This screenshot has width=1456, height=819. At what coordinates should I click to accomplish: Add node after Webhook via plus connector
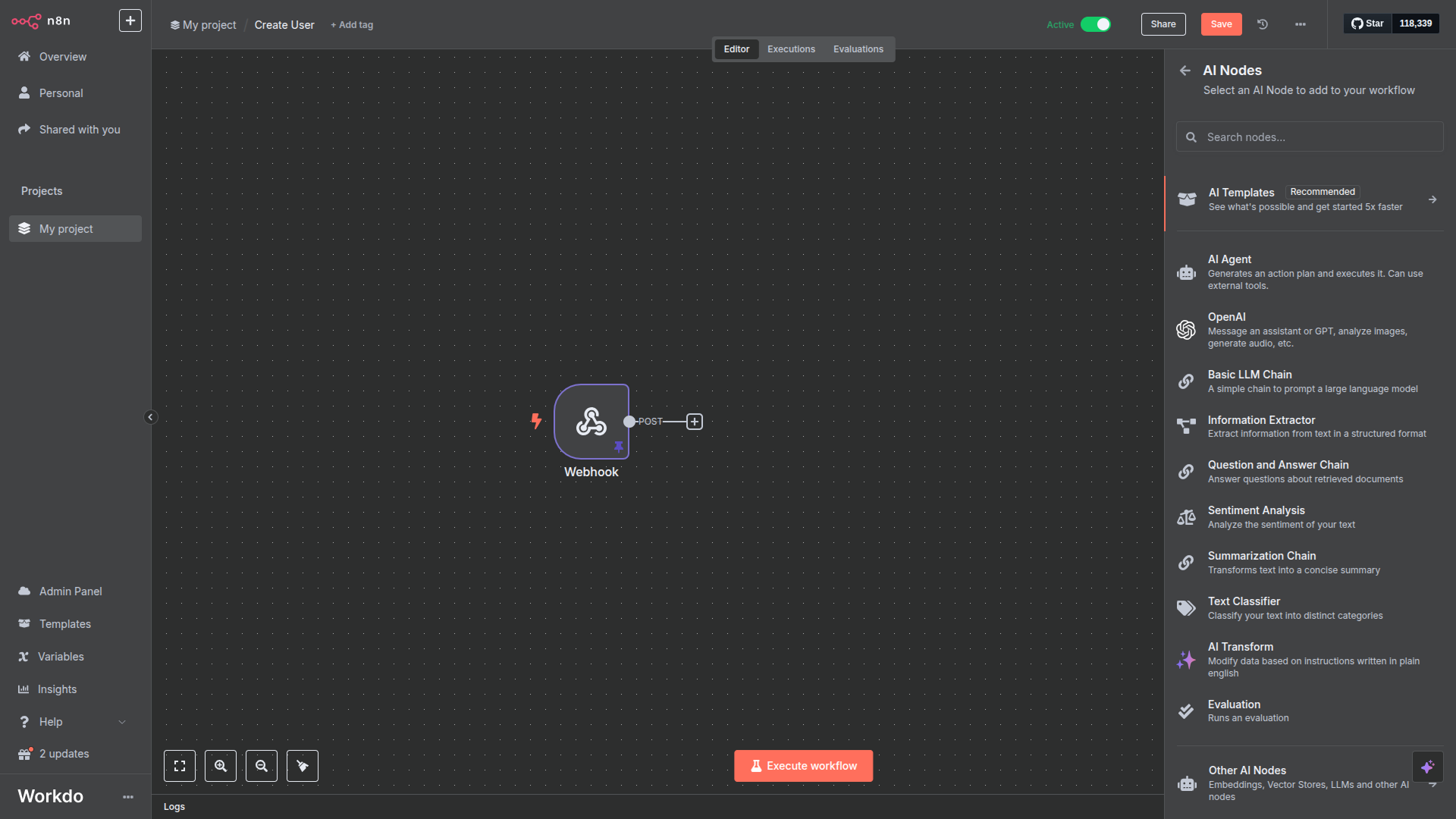click(x=695, y=422)
